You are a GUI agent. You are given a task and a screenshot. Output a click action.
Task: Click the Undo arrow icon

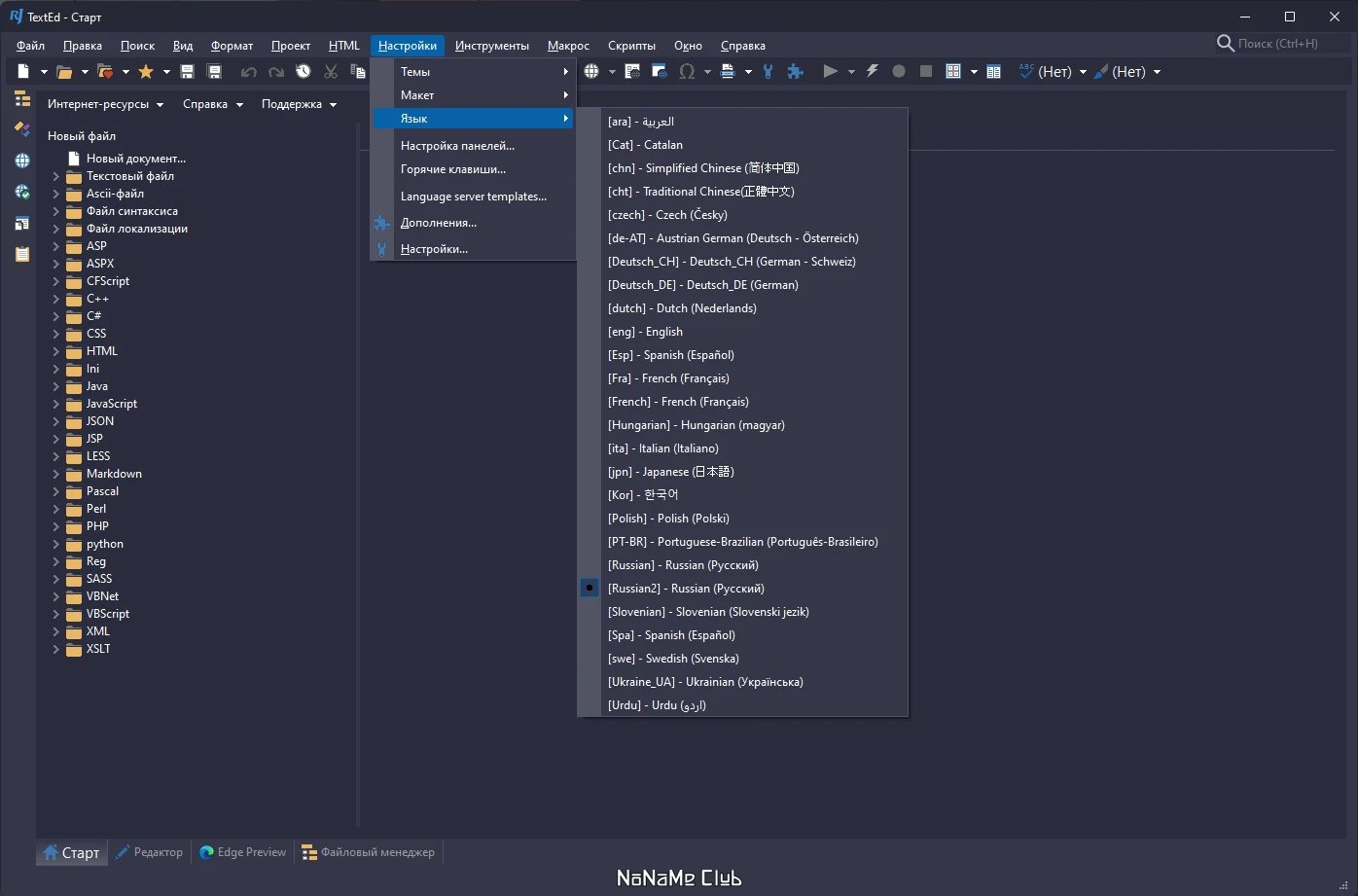click(249, 71)
